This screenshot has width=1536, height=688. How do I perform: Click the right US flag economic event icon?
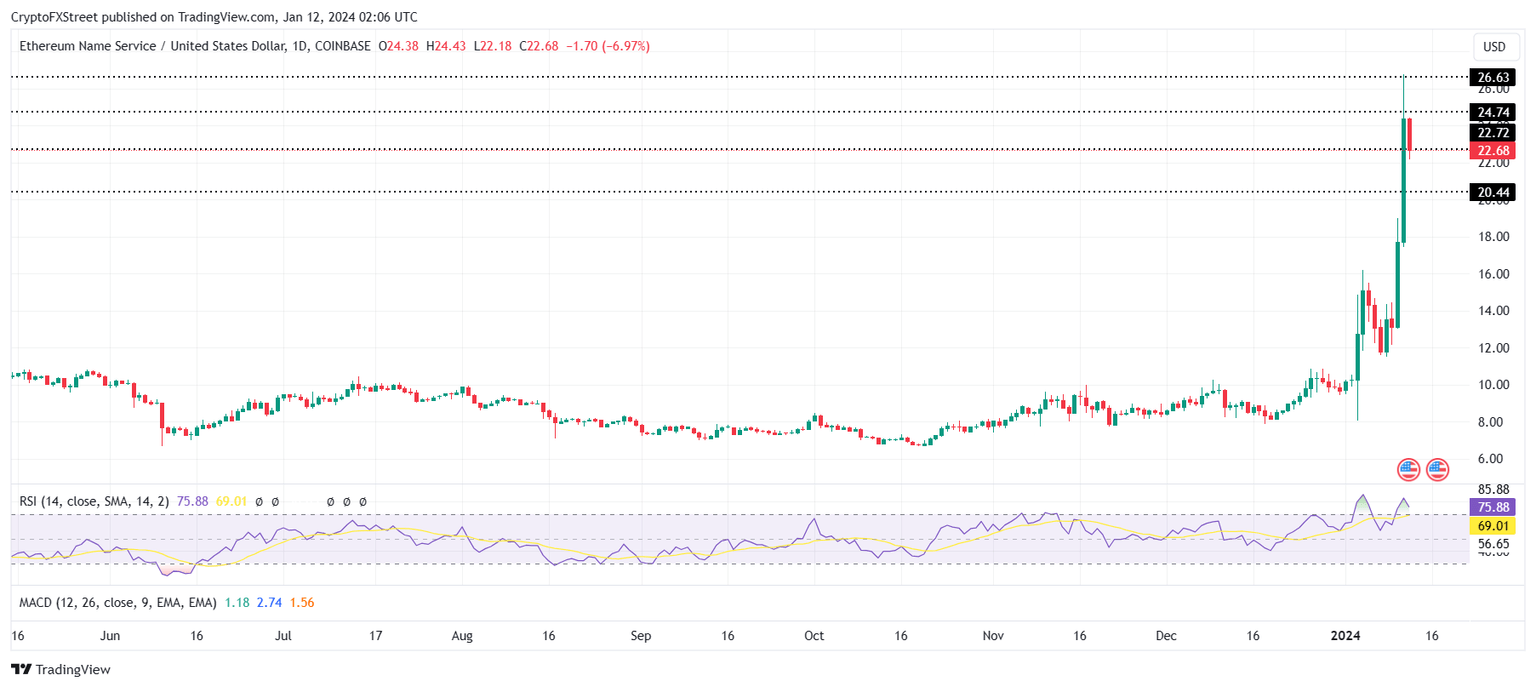point(1437,468)
